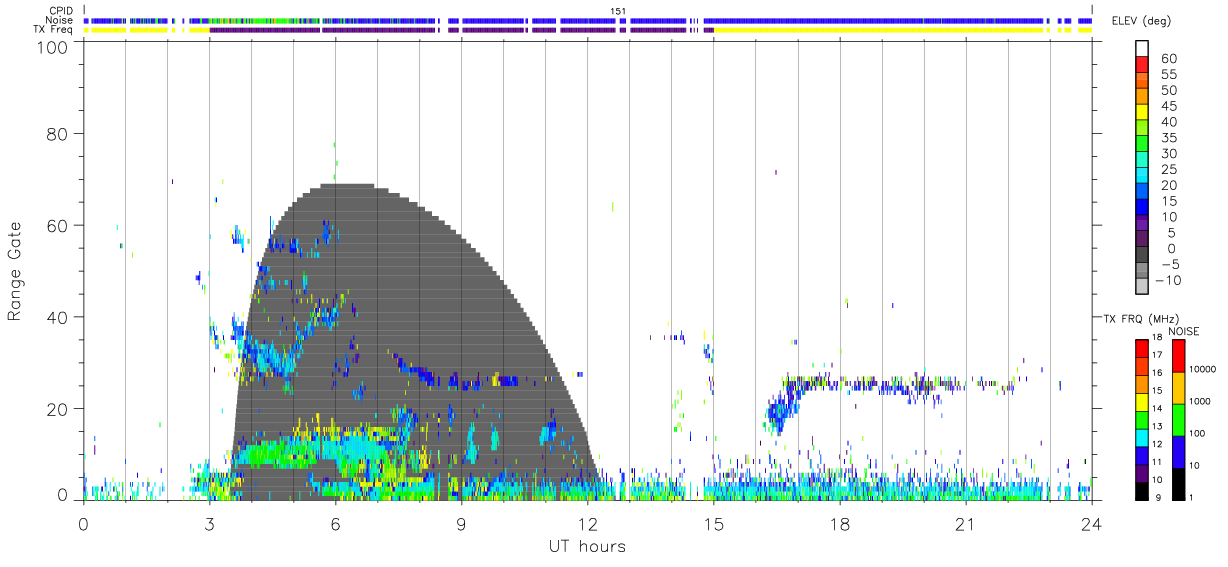Pick the black bottom segment of the TX FRQ color bar
This screenshot has height=567, width=1228.
point(1141,491)
